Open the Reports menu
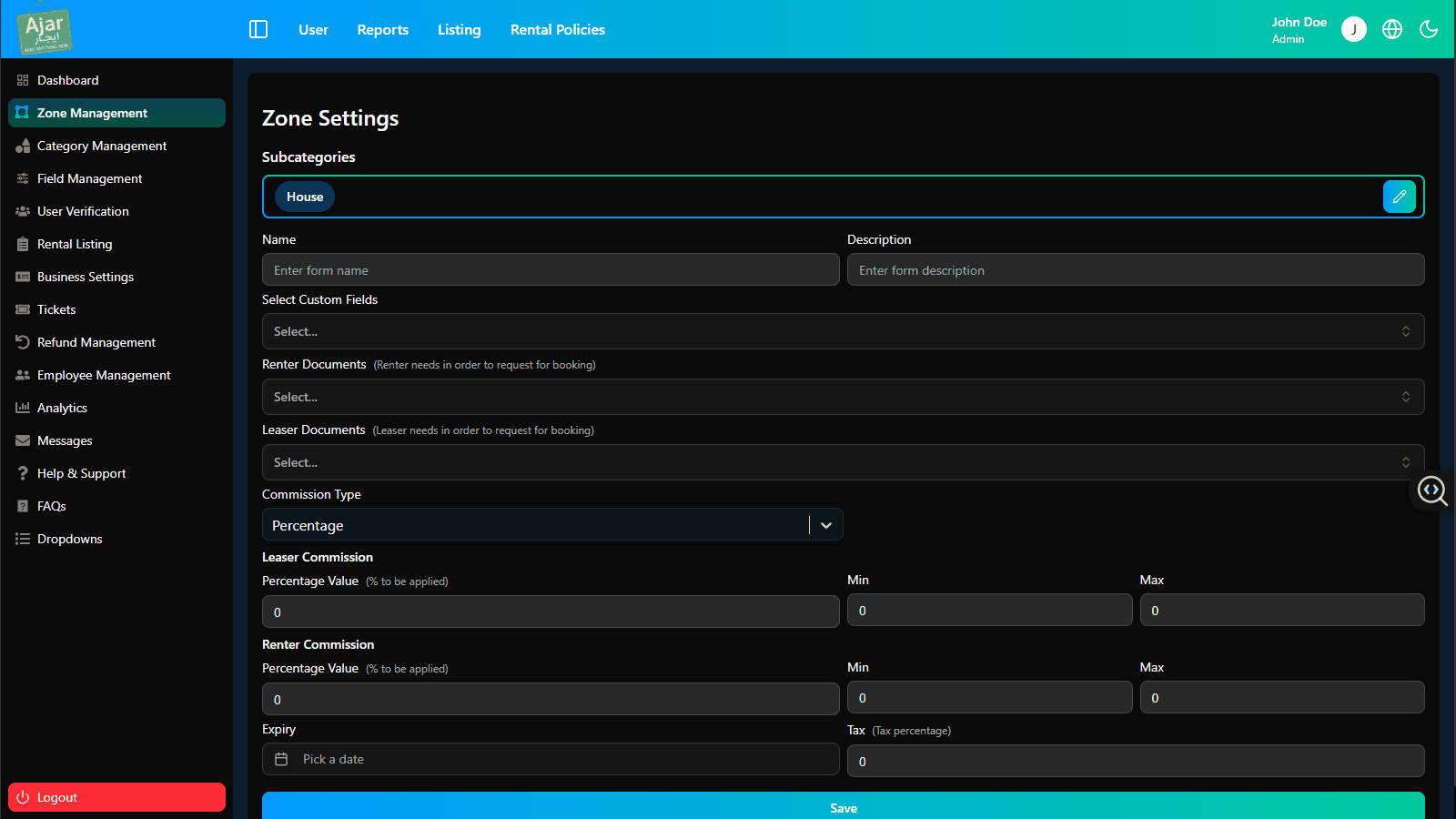 click(383, 29)
